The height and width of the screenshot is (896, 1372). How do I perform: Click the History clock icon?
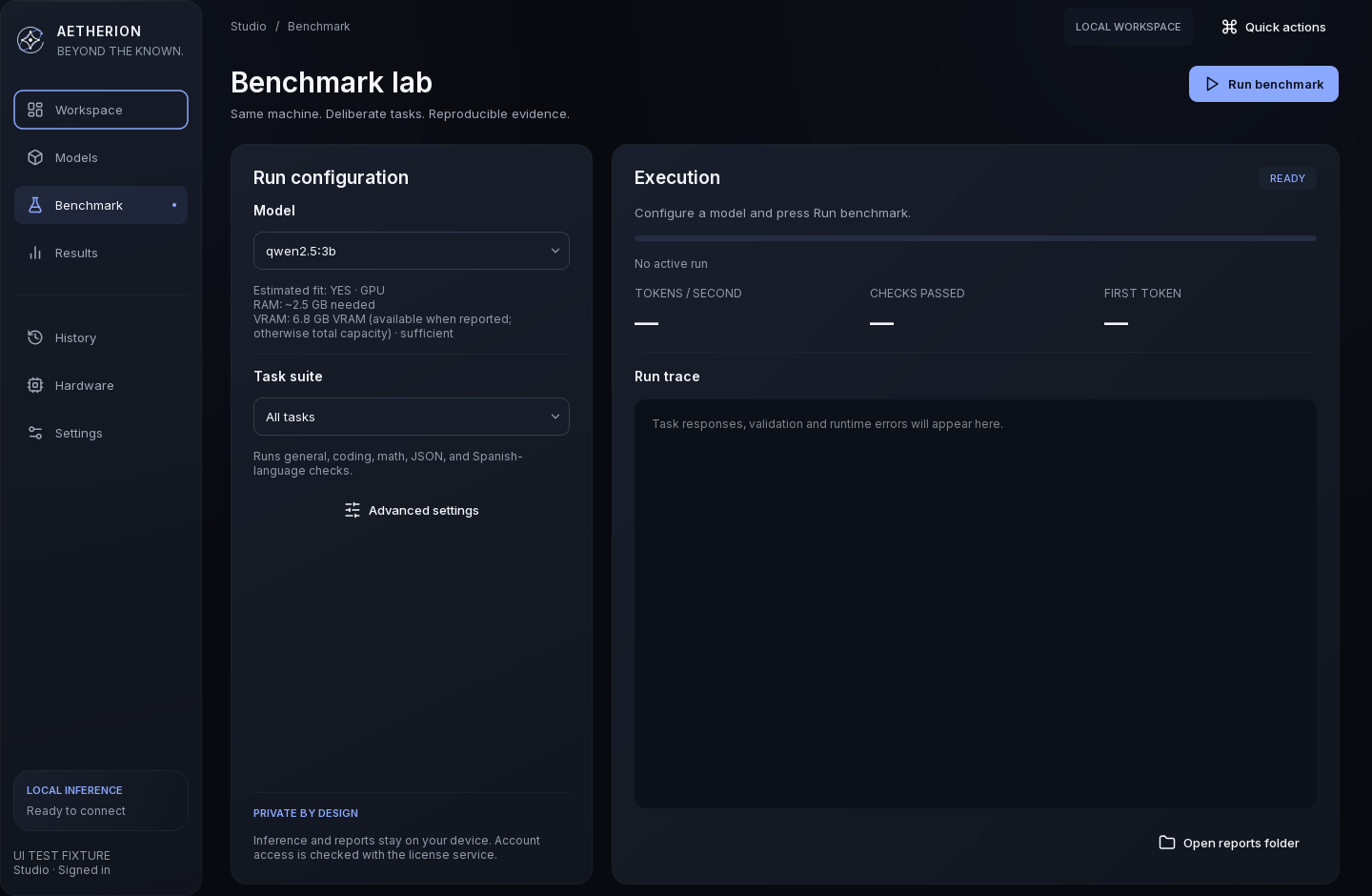coord(35,337)
